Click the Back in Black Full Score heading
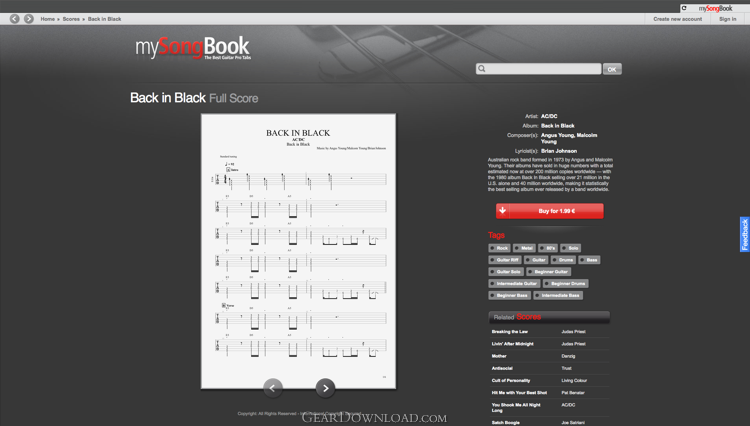This screenshot has width=750, height=426. 194,98
